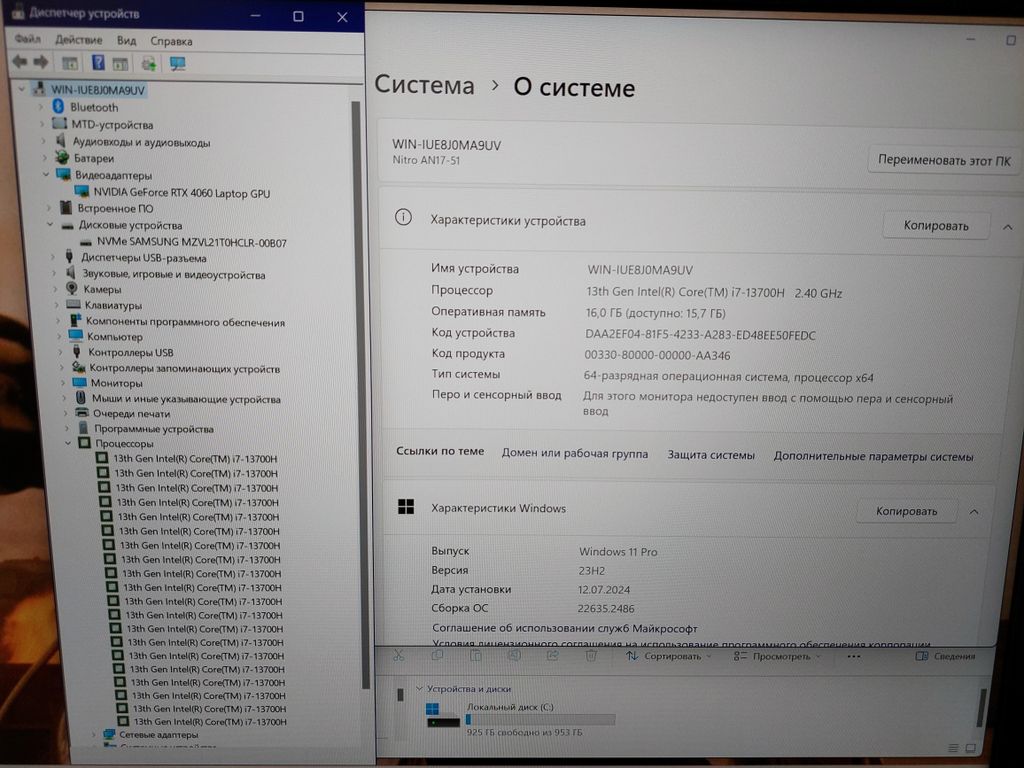Click the Переименовать этот ПК button
Image resolution: width=1024 pixels, height=768 pixels.
[943, 160]
